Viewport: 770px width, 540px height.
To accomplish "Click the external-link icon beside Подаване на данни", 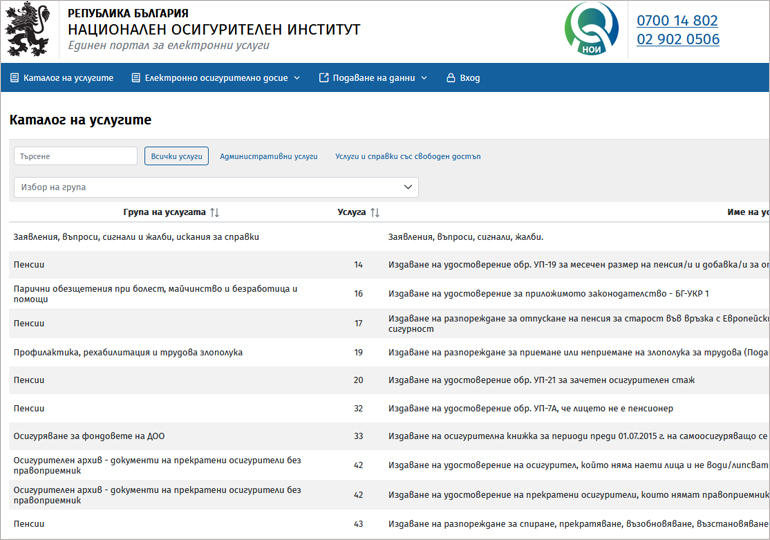I will tap(323, 78).
